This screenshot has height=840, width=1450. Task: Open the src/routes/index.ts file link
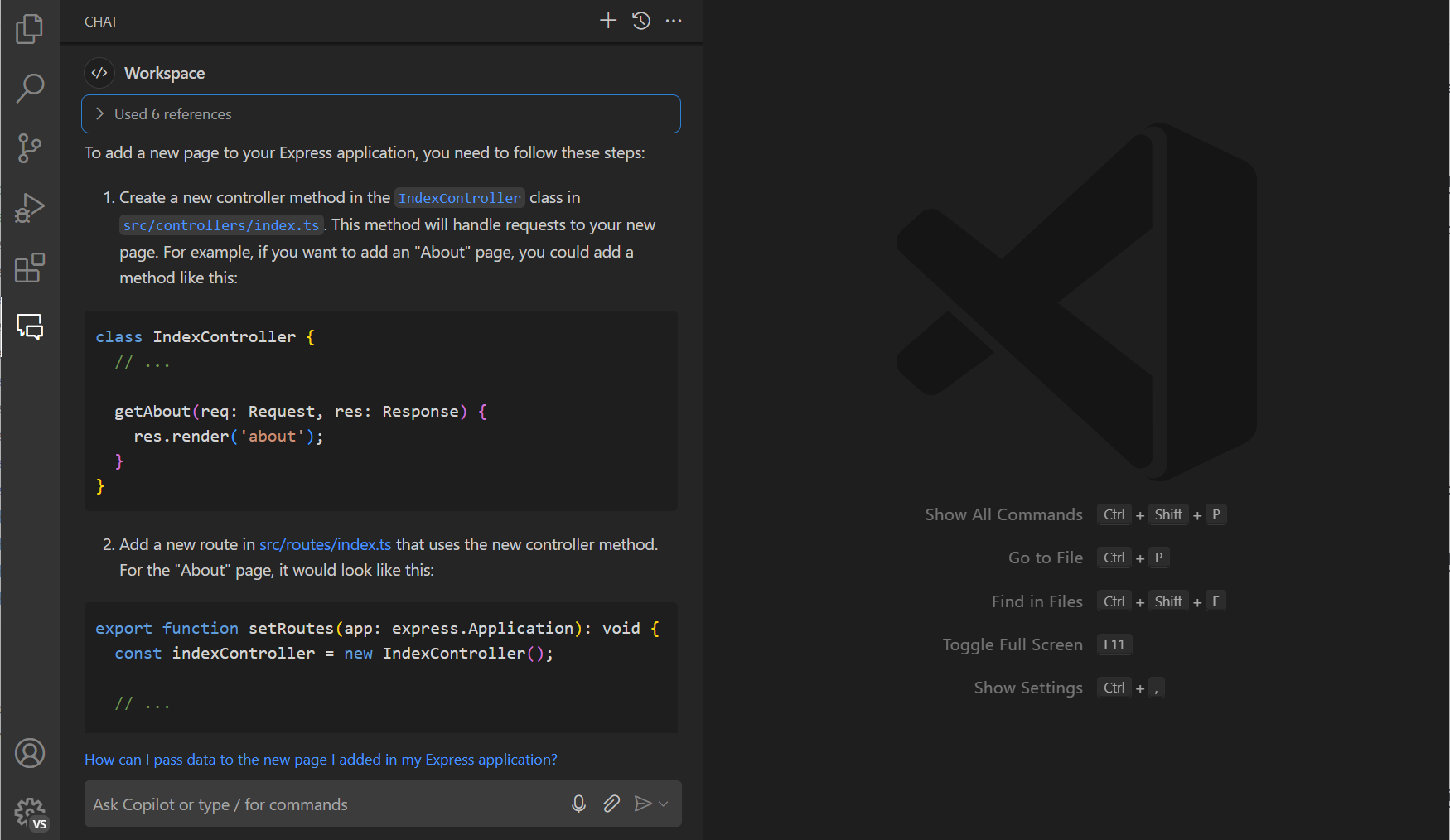(325, 544)
